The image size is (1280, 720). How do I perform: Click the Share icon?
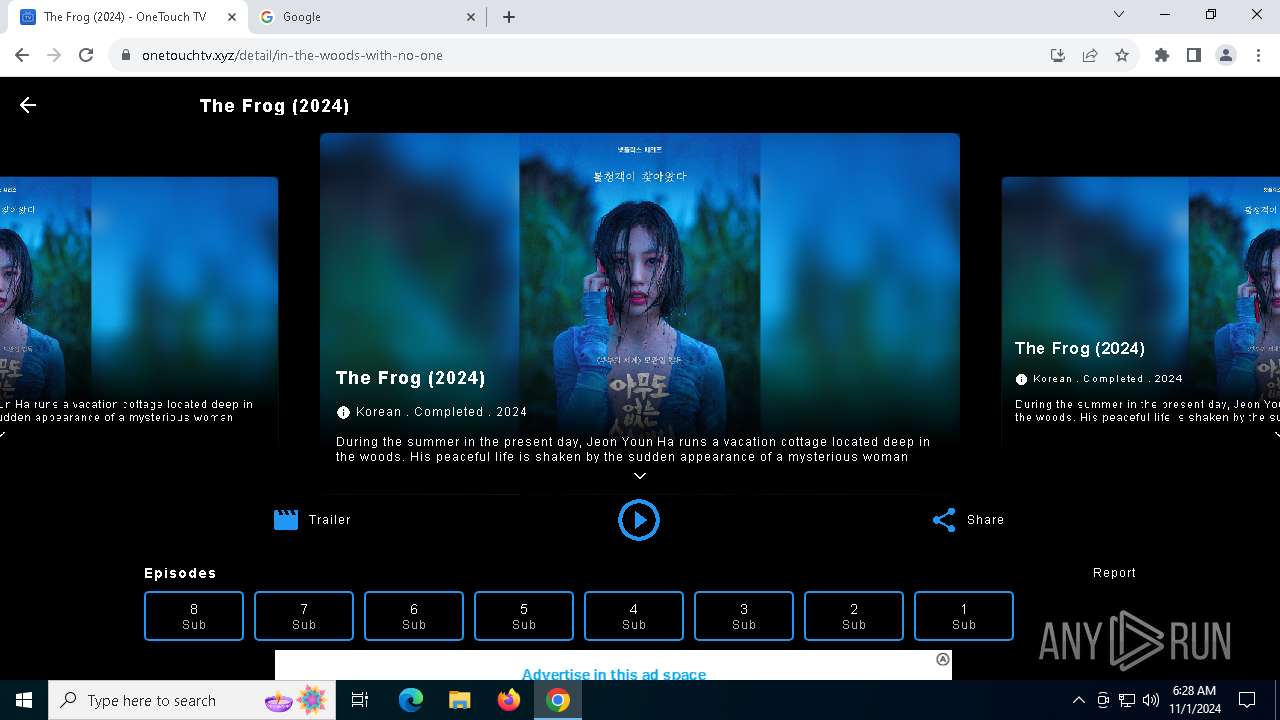point(944,520)
